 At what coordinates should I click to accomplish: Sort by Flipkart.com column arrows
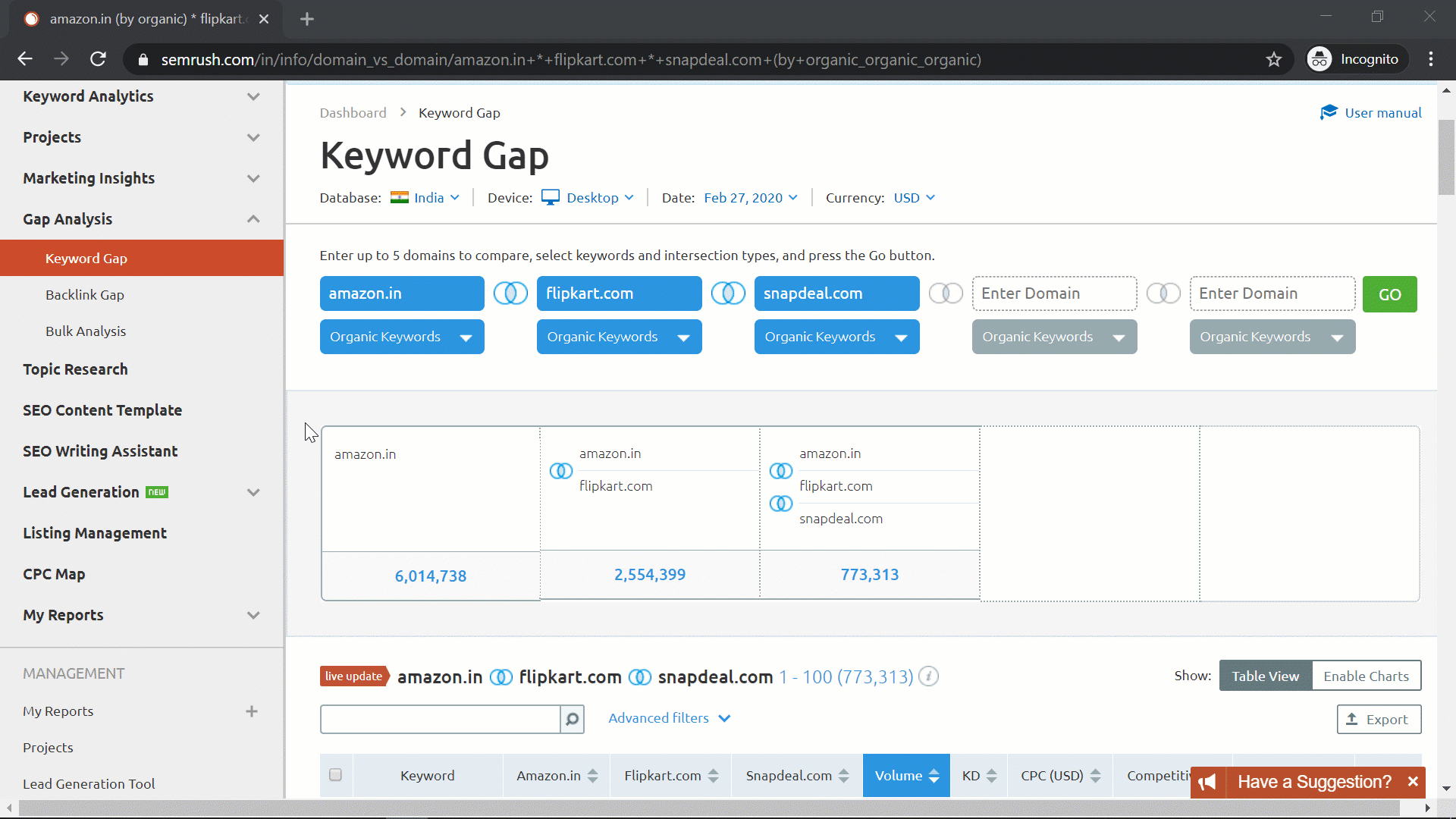click(x=713, y=776)
